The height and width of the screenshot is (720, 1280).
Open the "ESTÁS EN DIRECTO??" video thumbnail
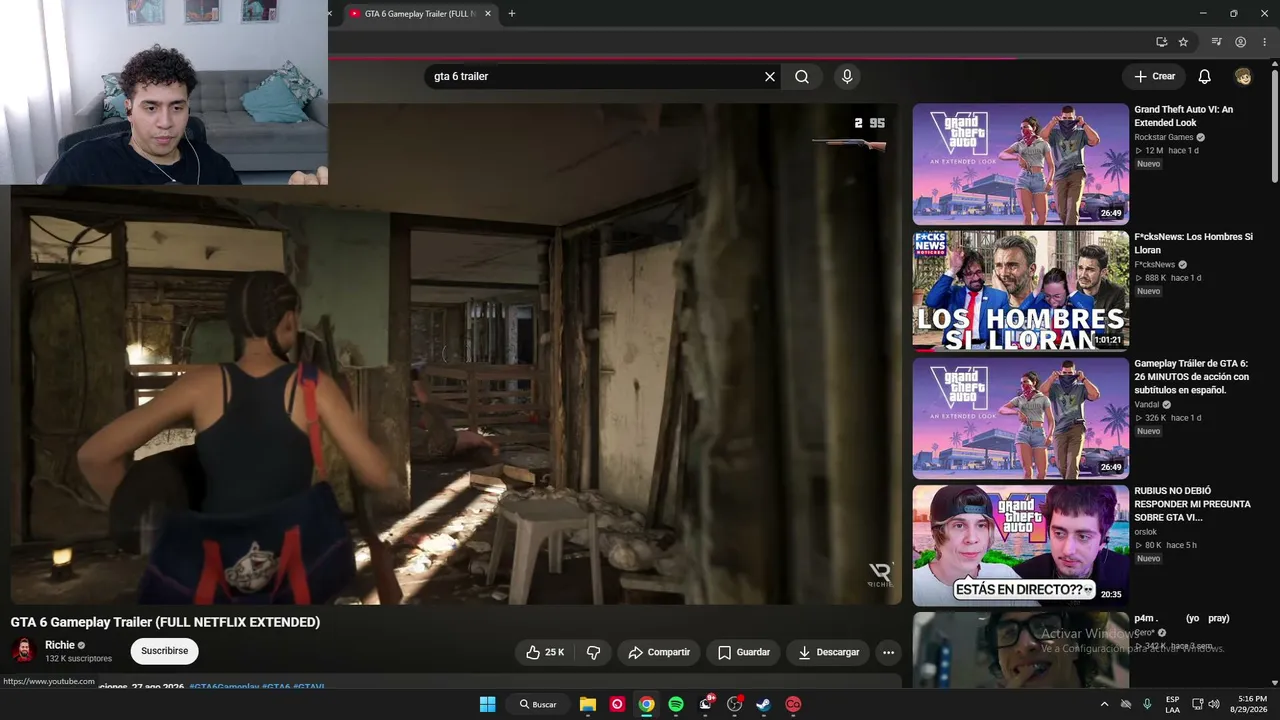click(x=1020, y=545)
